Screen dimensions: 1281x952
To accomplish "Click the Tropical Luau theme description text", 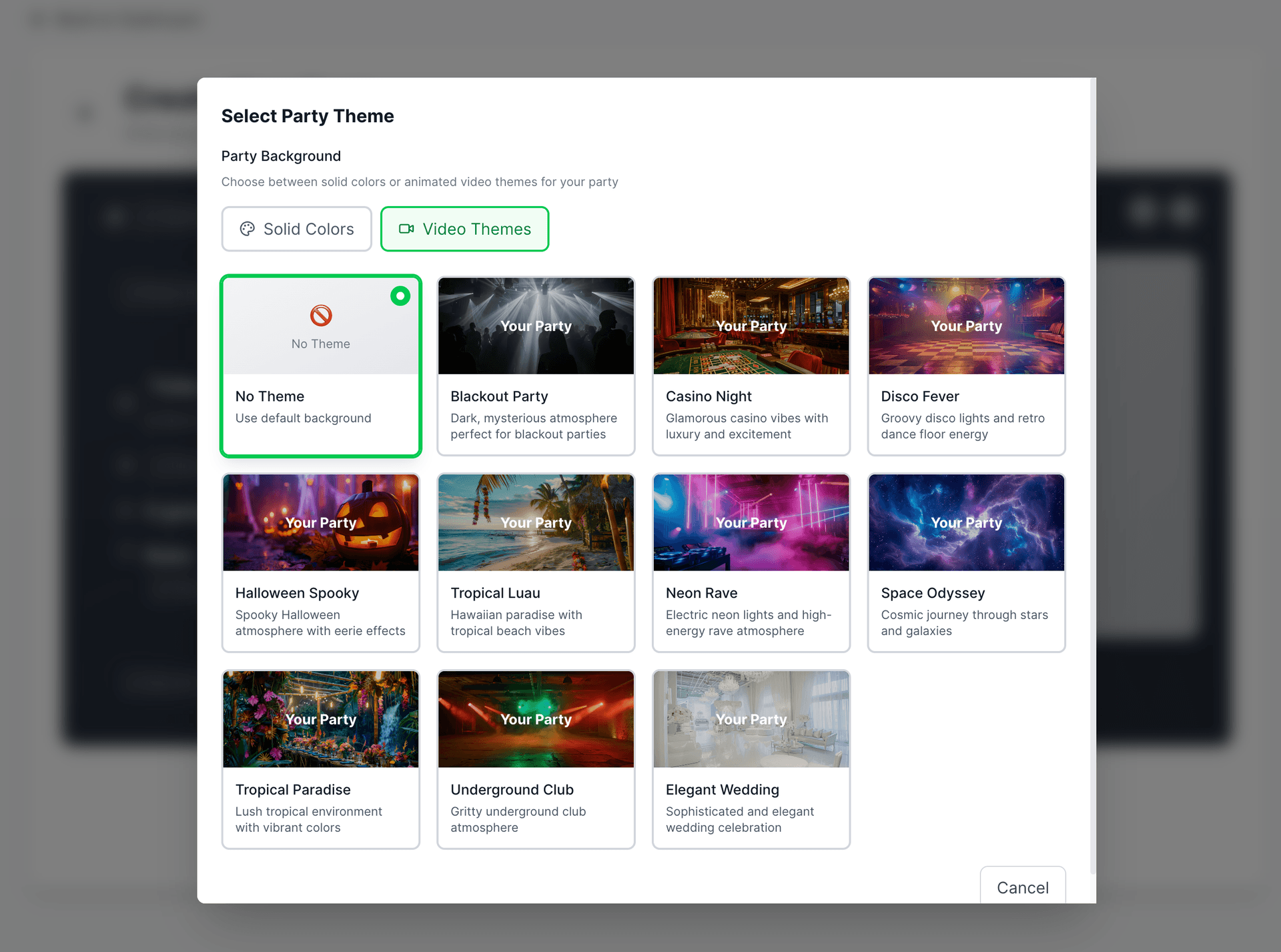I will pos(517,622).
